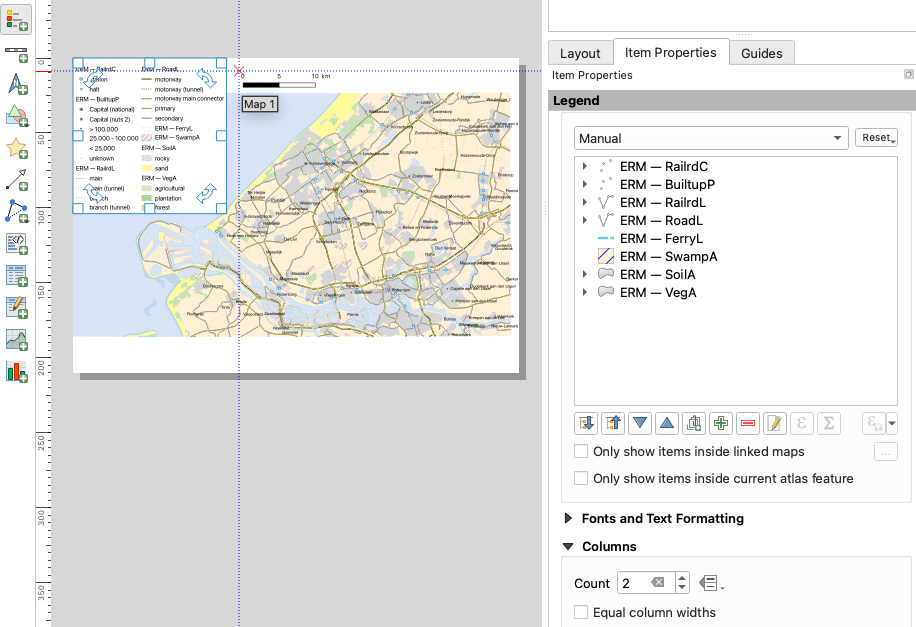Select ERM — SwampA in legend tree

[668, 257]
